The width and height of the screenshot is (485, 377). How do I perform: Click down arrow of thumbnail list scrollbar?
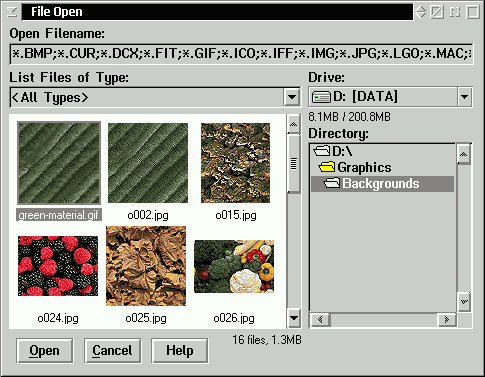pyautogui.click(x=294, y=318)
